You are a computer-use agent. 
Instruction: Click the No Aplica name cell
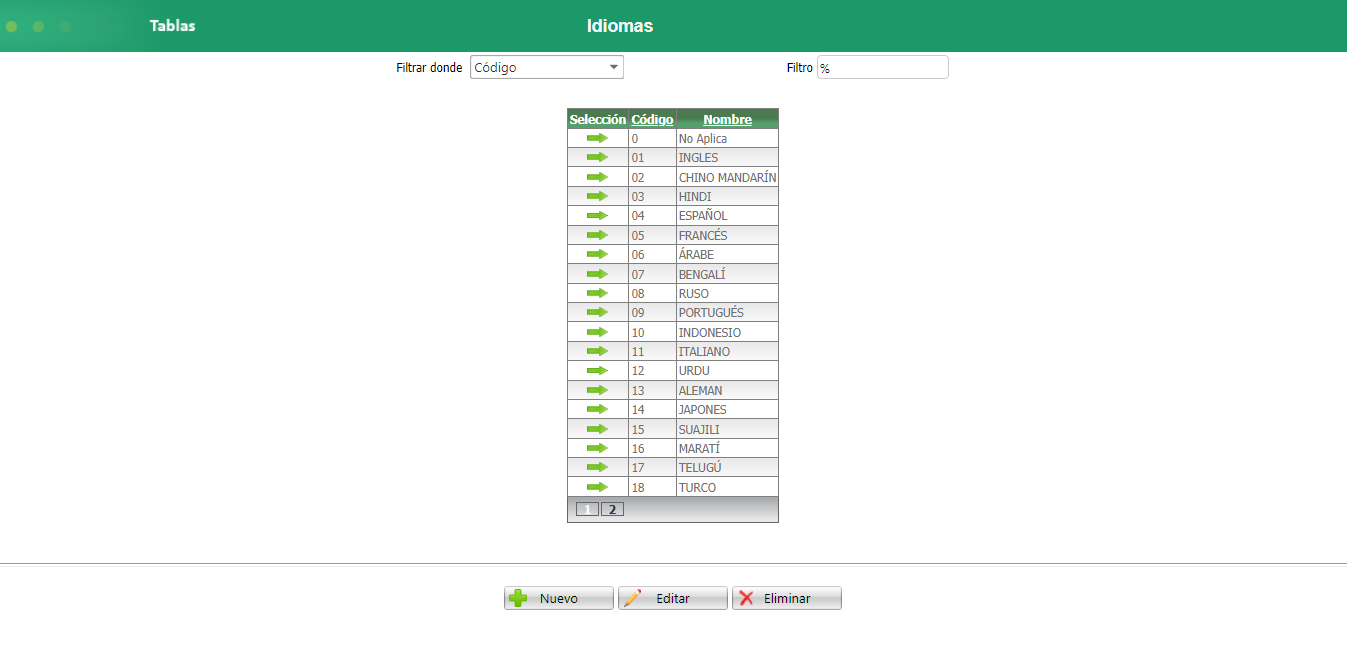pyautogui.click(x=727, y=139)
